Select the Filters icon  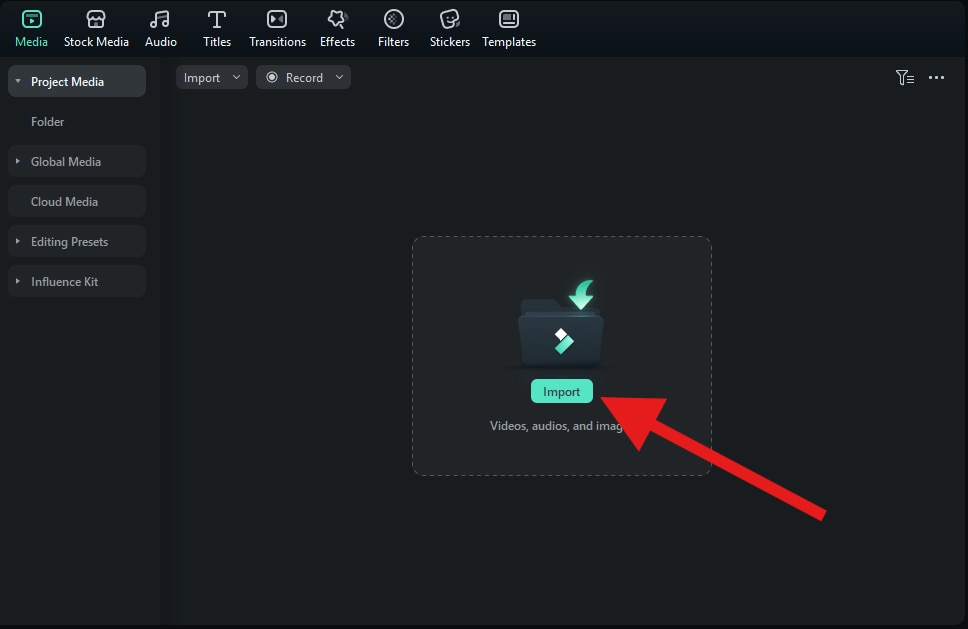(x=393, y=18)
